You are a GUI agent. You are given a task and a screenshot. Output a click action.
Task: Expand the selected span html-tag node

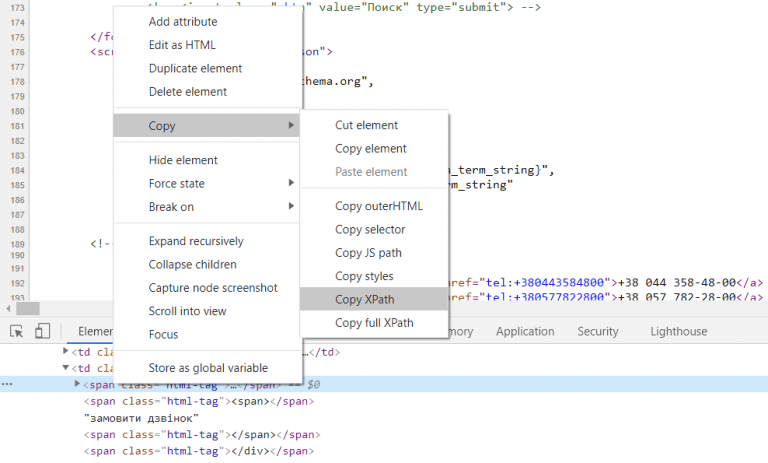pyautogui.click(x=78, y=384)
